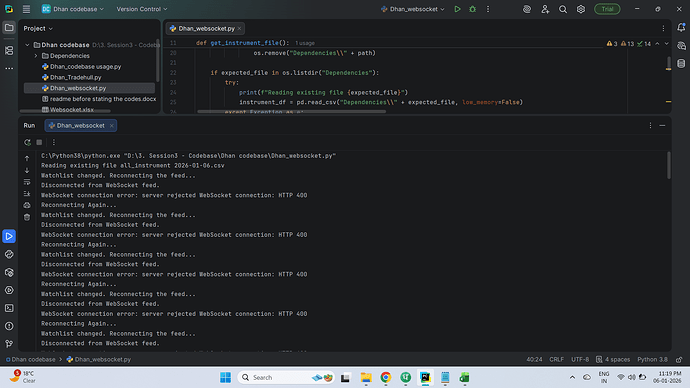
Task: Open Project view mode dropdown
Action: tap(38, 28)
